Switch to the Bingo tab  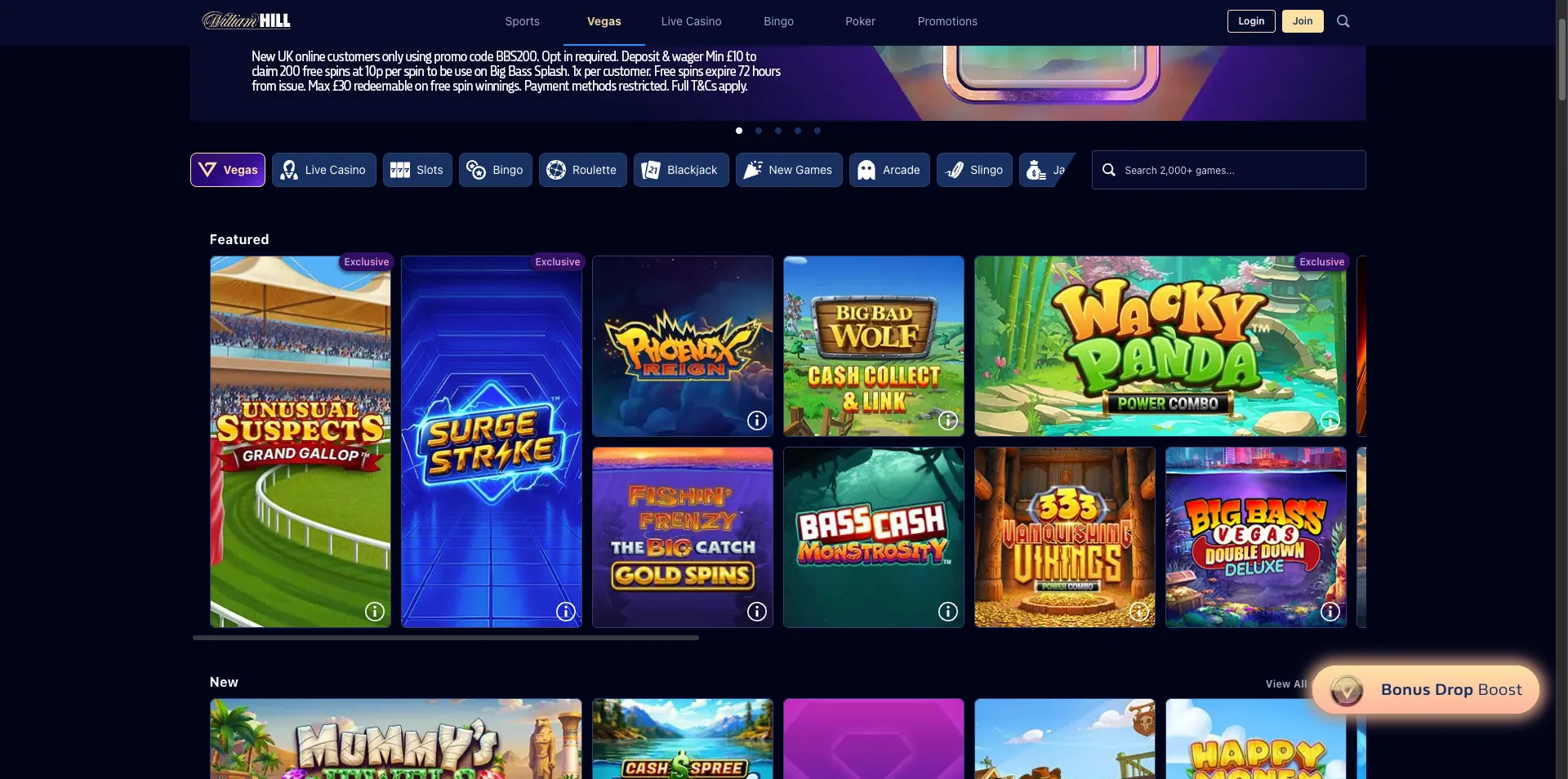pos(777,21)
